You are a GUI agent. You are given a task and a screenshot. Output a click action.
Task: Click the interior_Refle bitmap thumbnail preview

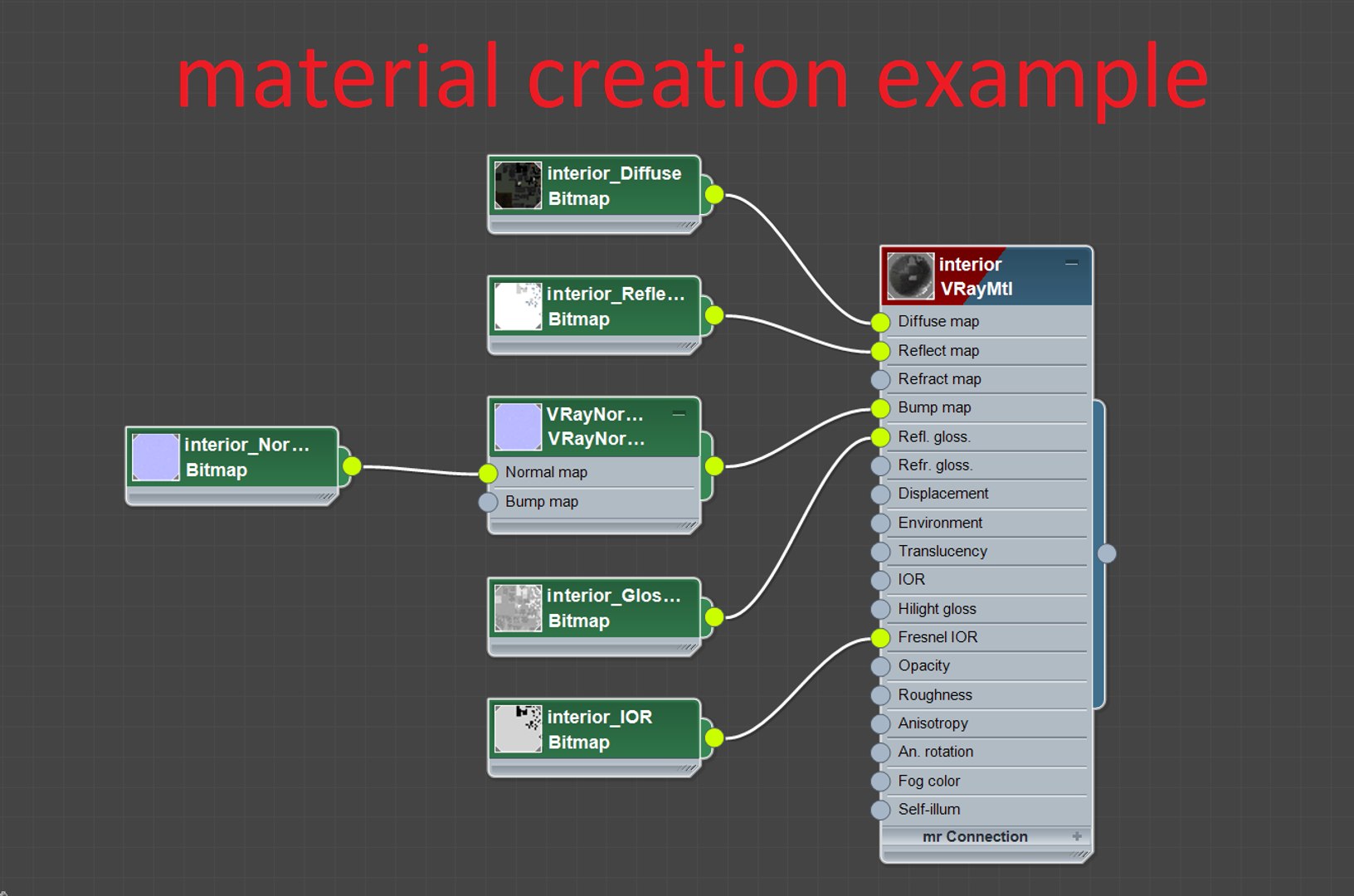(518, 306)
